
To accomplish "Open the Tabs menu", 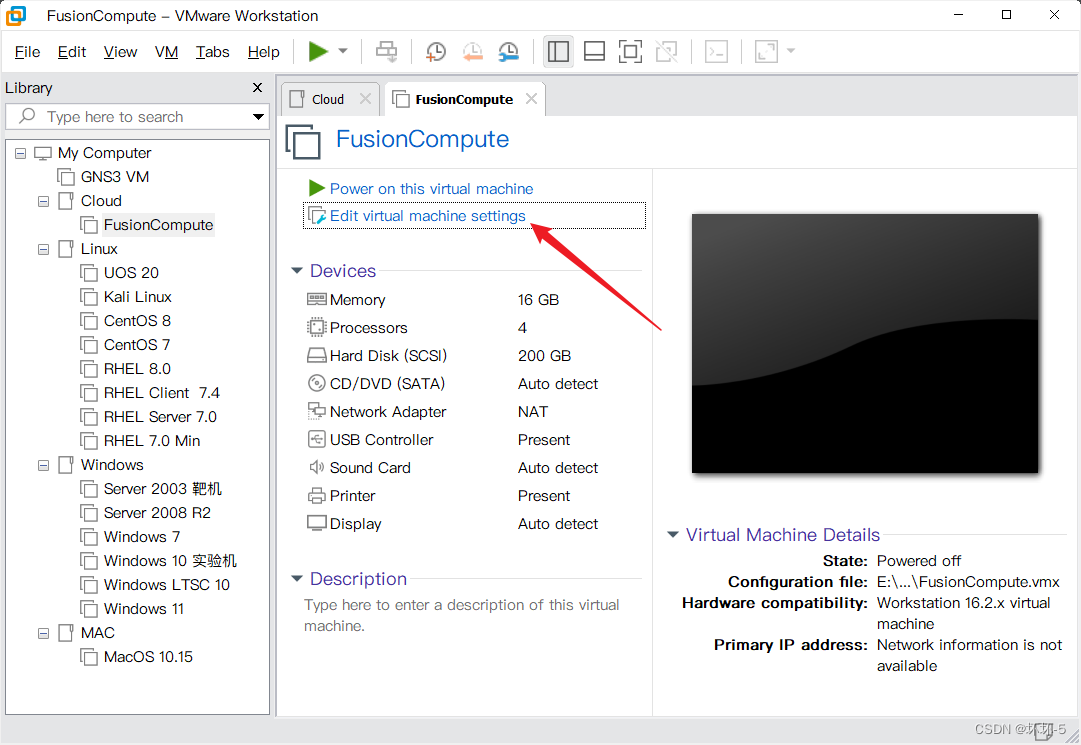I will [x=212, y=52].
